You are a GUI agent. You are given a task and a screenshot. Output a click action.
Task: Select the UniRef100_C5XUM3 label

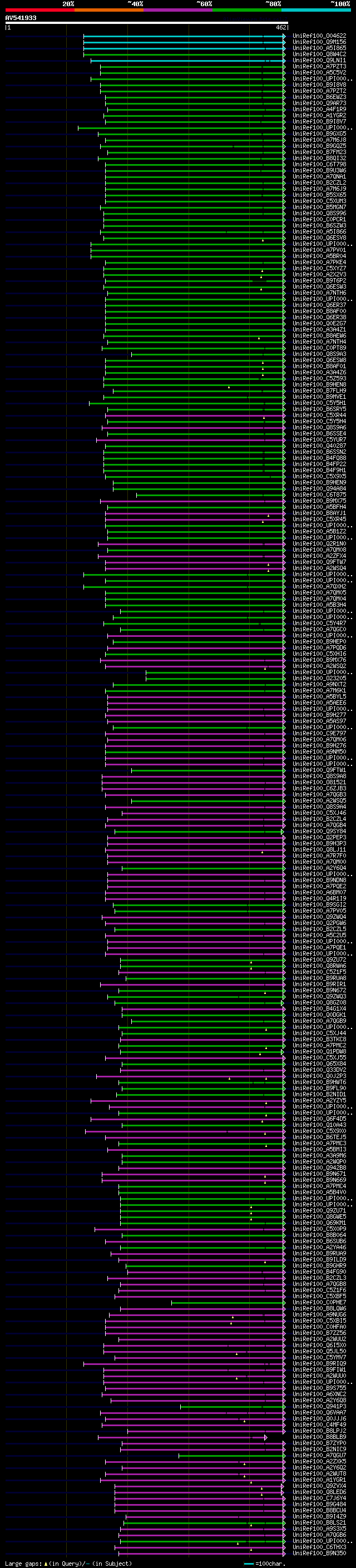coord(319,201)
